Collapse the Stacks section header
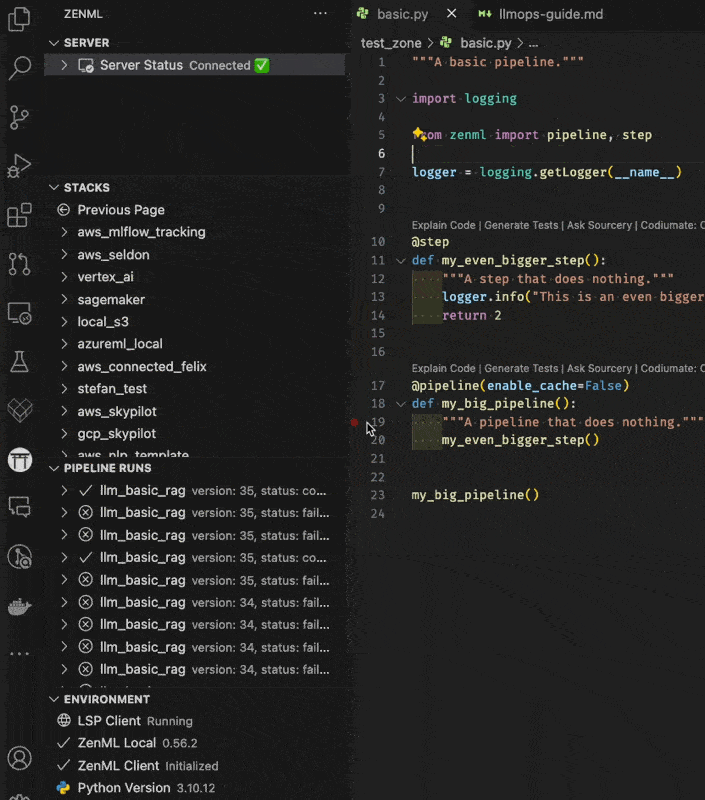 pos(87,188)
